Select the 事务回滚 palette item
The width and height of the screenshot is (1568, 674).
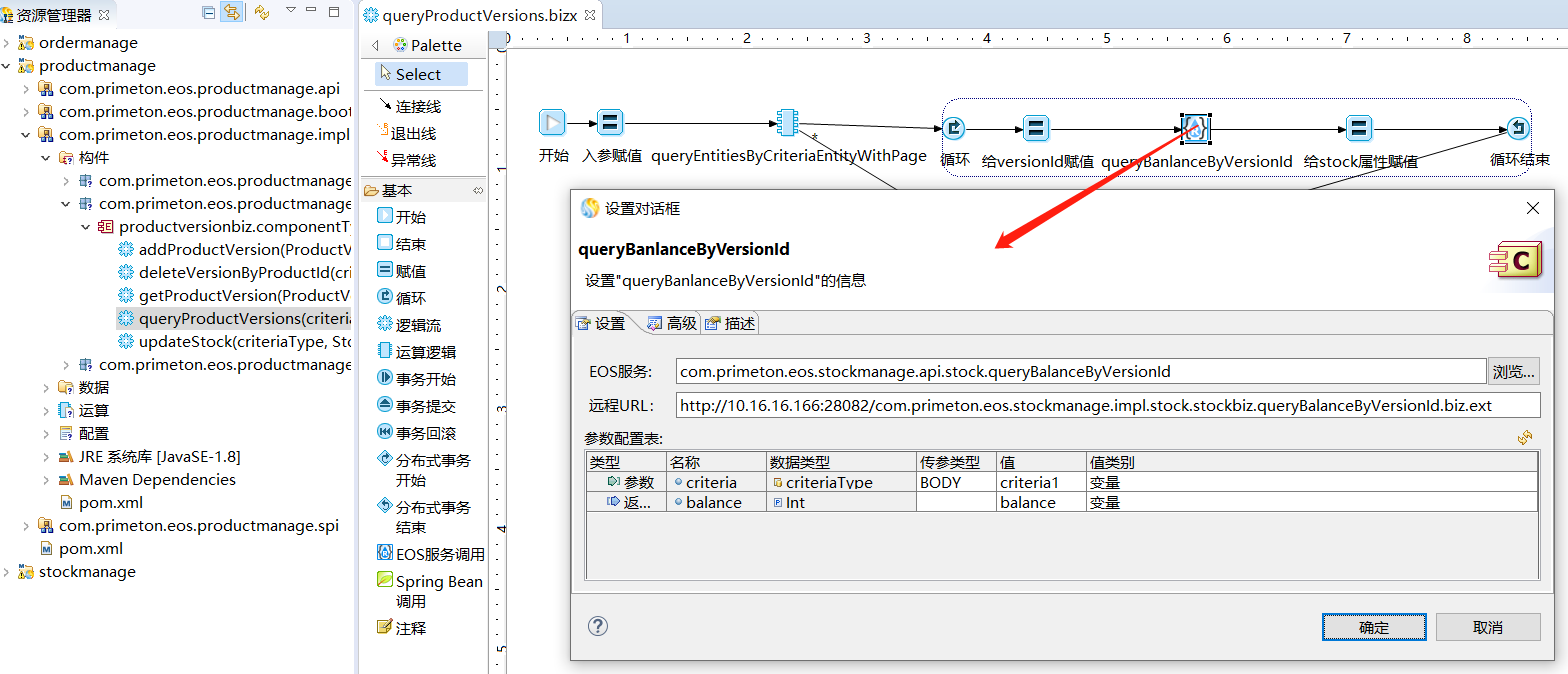pos(416,433)
